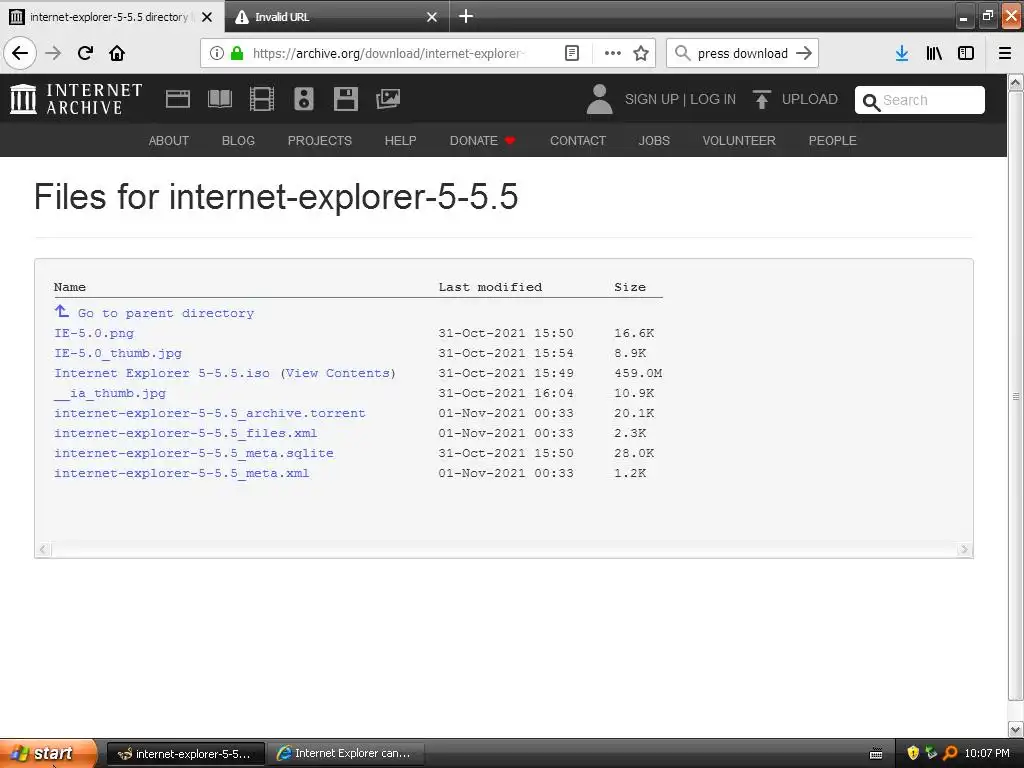Click the page scrollbar up arrow
Viewport: 1024px width, 768px height.
coord(1016,83)
